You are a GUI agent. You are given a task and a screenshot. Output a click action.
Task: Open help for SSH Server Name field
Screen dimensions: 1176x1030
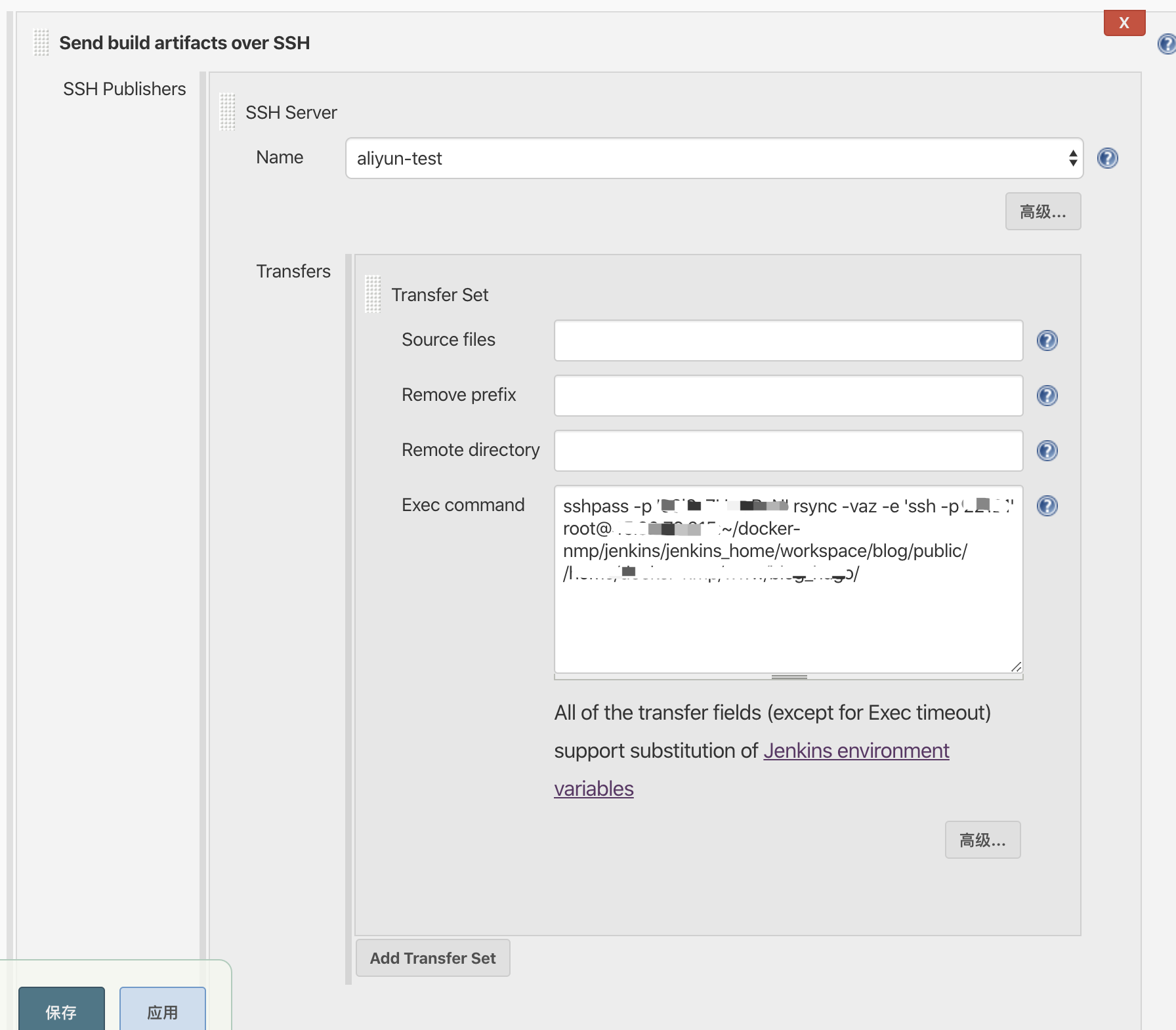click(x=1107, y=158)
